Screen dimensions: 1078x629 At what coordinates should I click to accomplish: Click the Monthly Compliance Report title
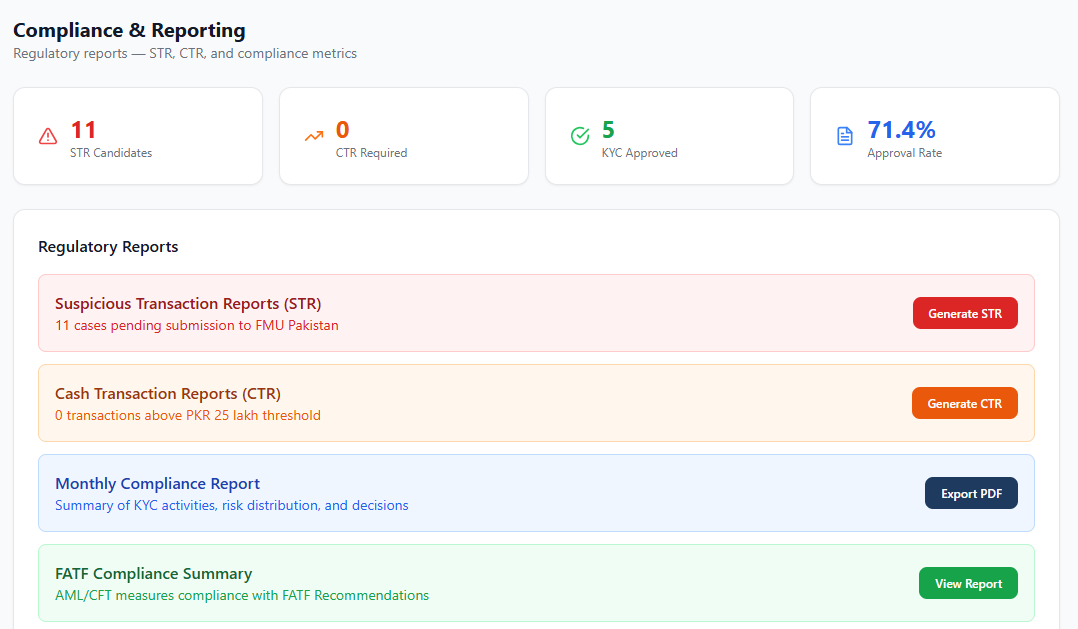[157, 484]
